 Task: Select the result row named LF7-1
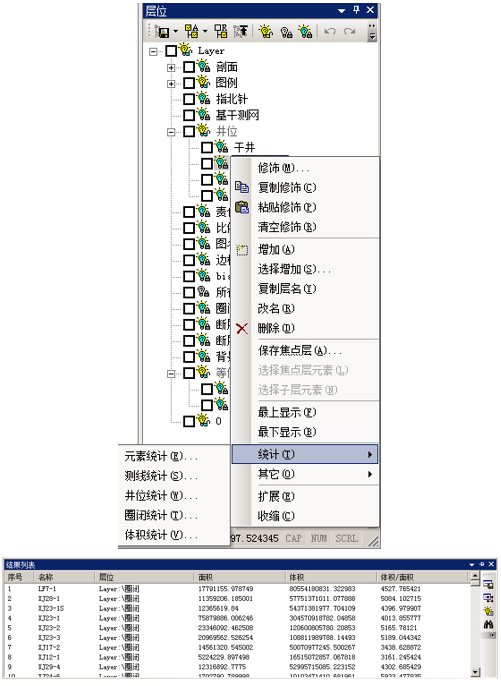click(x=237, y=589)
